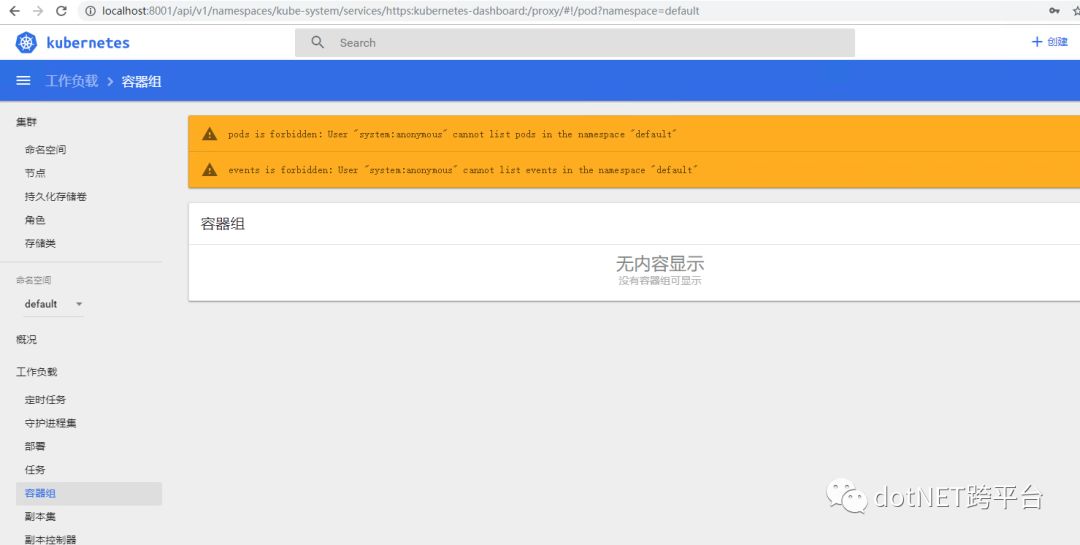
Task: Open 定时任务 in the sidebar
Action: point(45,400)
